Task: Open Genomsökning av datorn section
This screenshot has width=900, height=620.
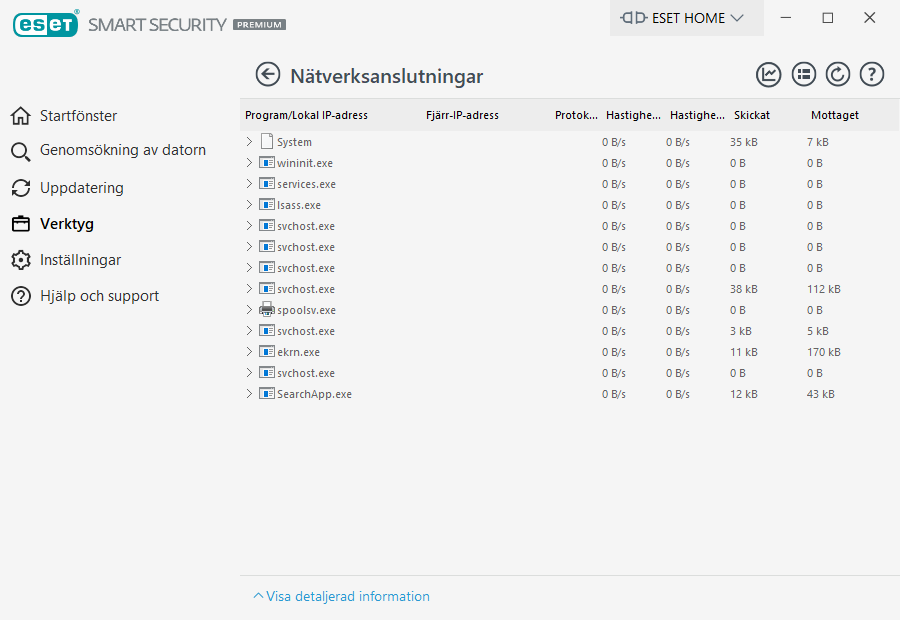Action: 122,151
